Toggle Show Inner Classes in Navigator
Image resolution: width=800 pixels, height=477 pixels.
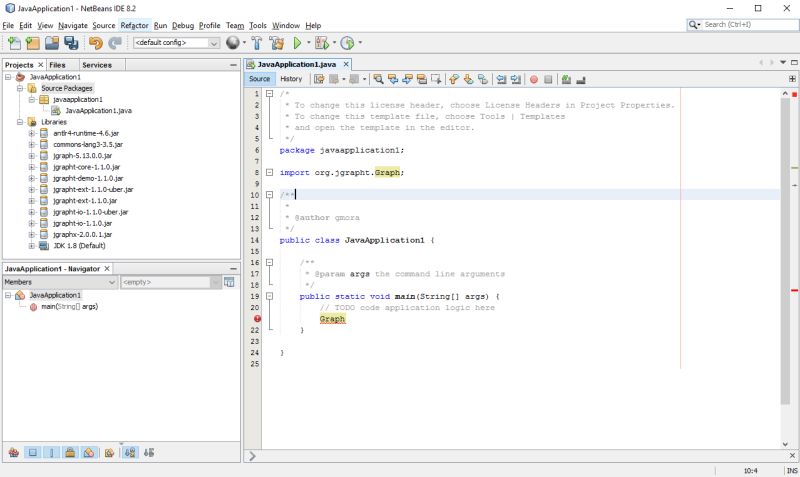pyautogui.click(x=89, y=453)
